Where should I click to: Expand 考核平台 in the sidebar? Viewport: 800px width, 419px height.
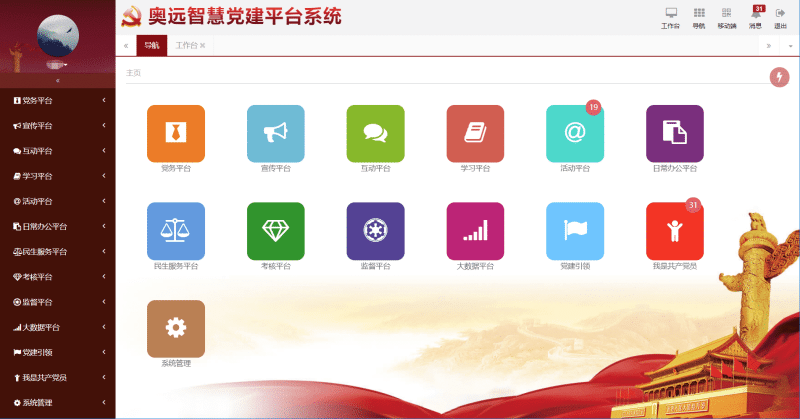click(x=58, y=277)
